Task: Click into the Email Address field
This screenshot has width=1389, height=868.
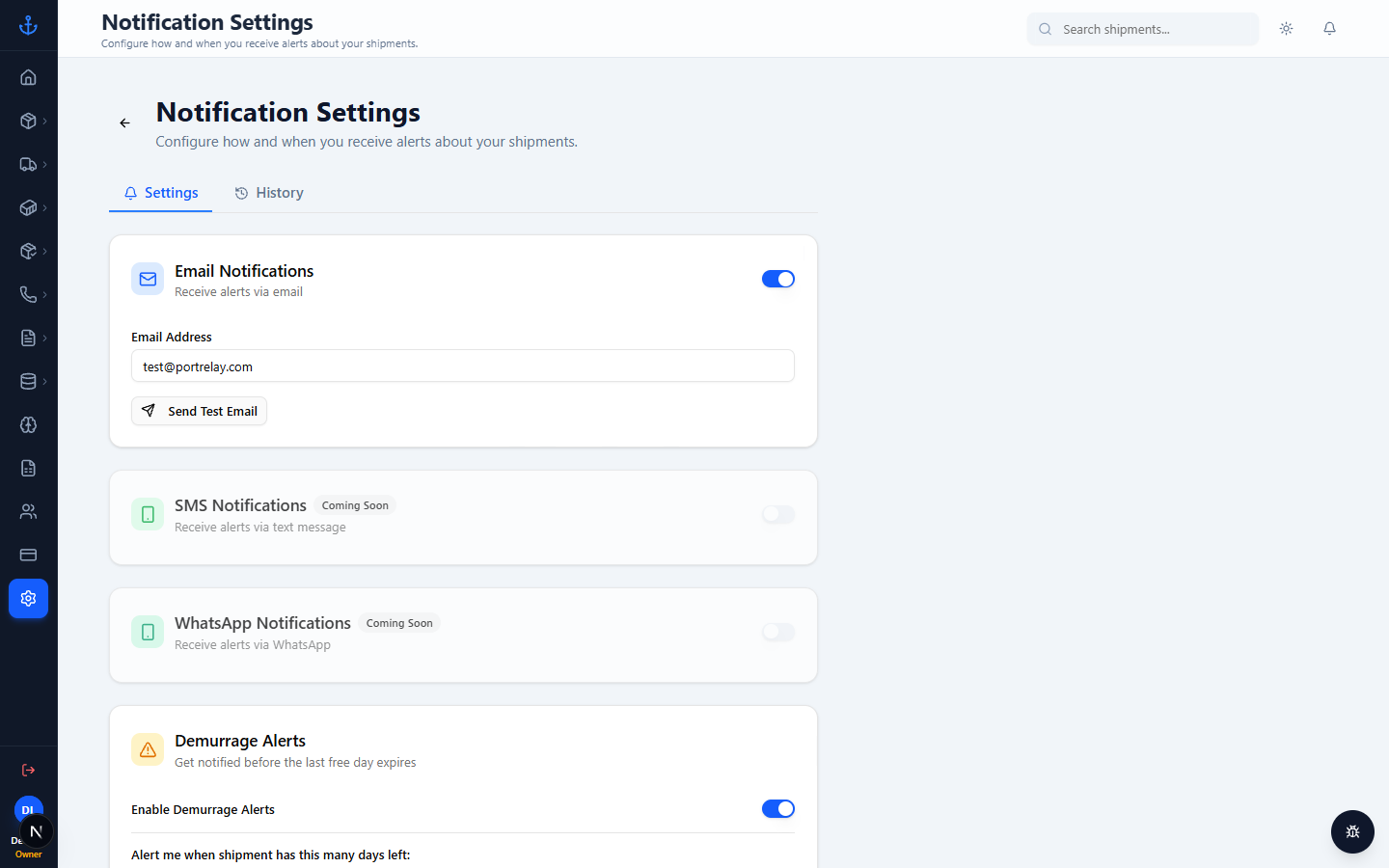Action: 463,366
